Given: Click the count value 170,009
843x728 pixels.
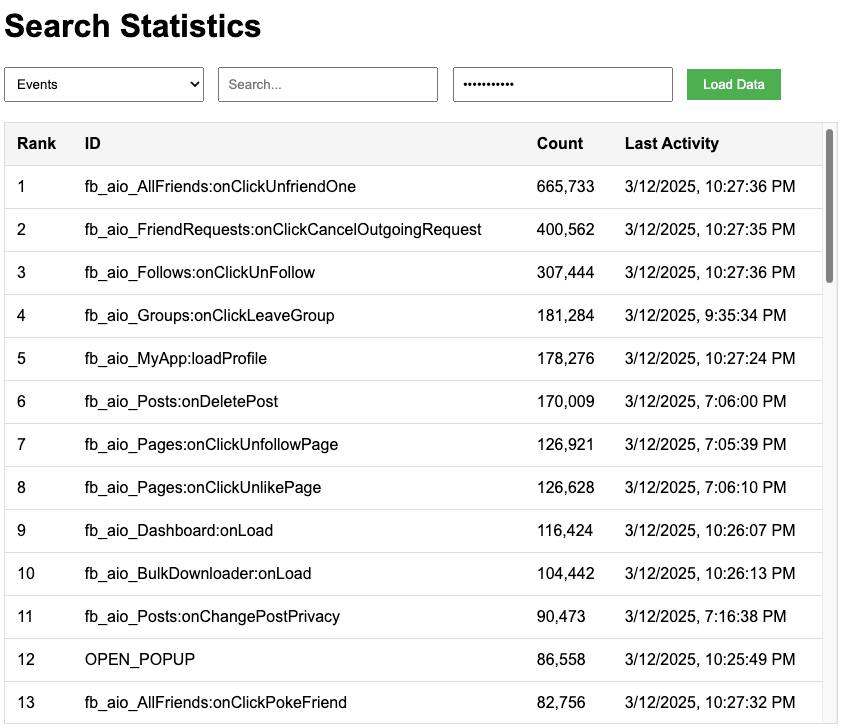Looking at the screenshot, I should click(x=566, y=402).
